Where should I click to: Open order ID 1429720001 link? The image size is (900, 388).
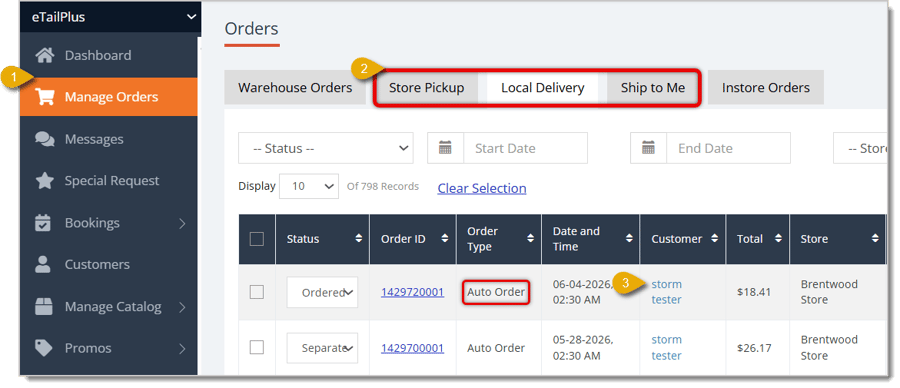412,292
